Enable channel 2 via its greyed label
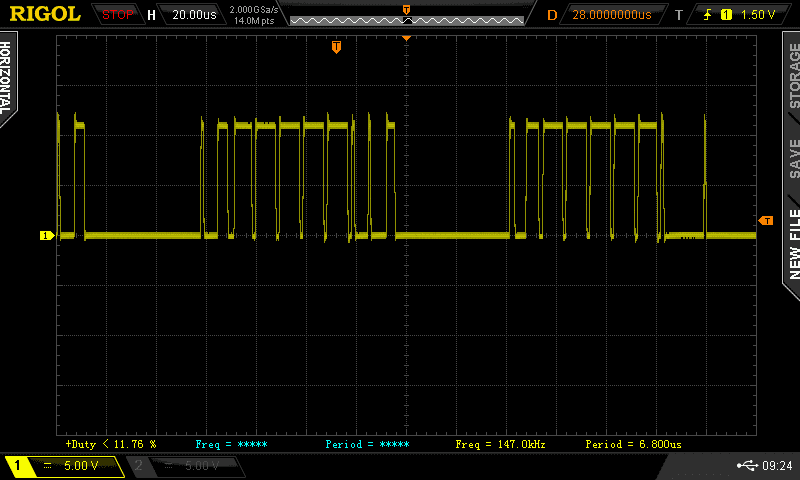This screenshot has height=480, width=800. (x=186, y=466)
